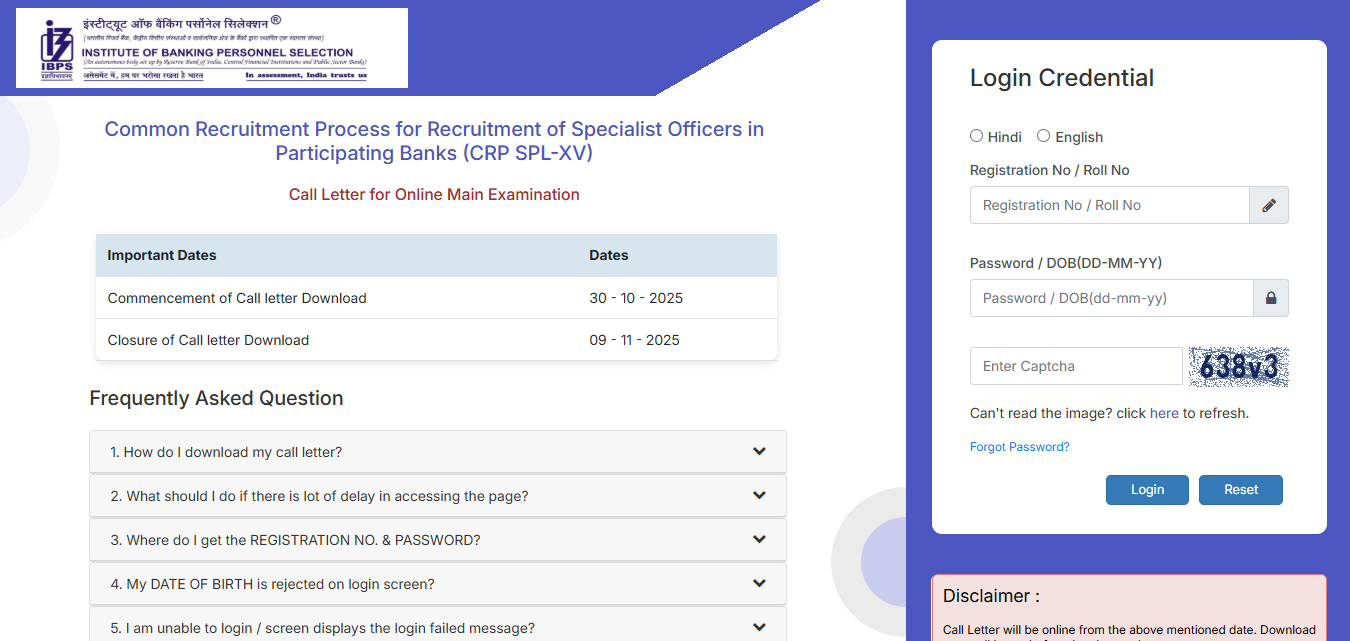Click 'here' to refresh the captcha
The height and width of the screenshot is (641, 1350).
[x=1163, y=412]
